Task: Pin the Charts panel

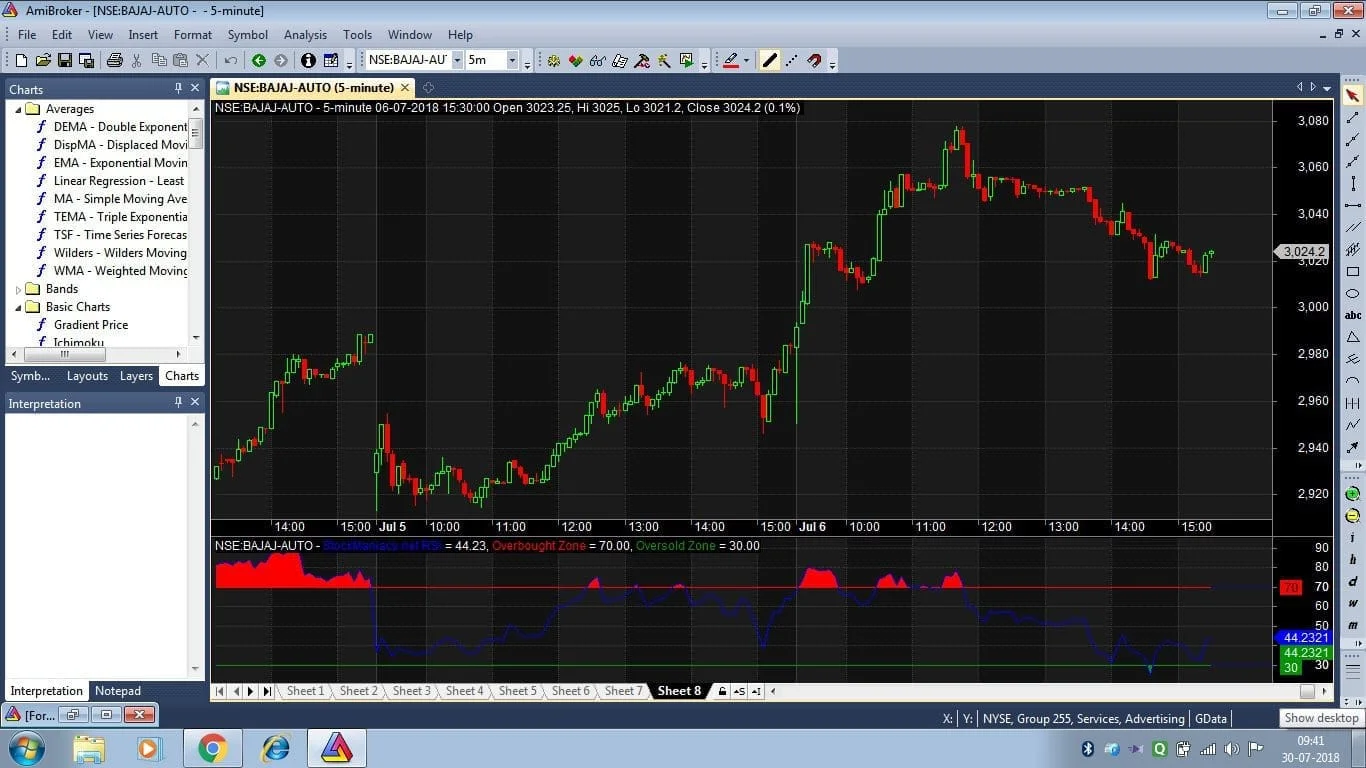Action: click(x=179, y=88)
